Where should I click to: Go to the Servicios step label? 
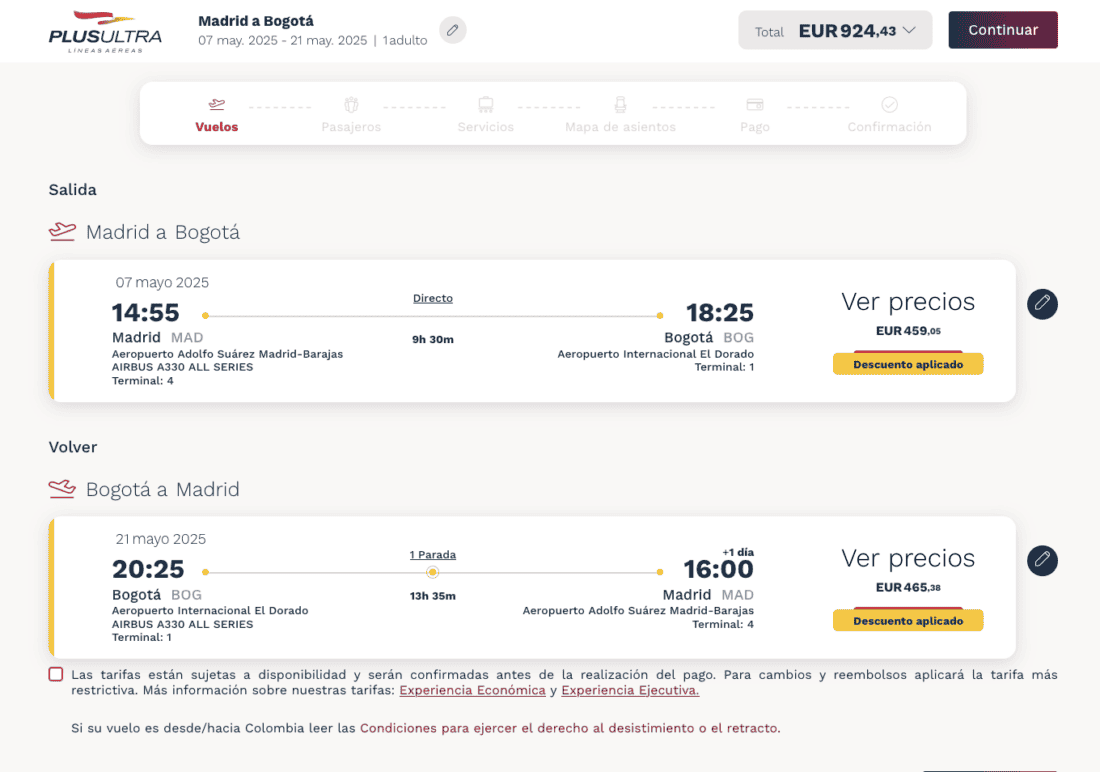[486, 127]
